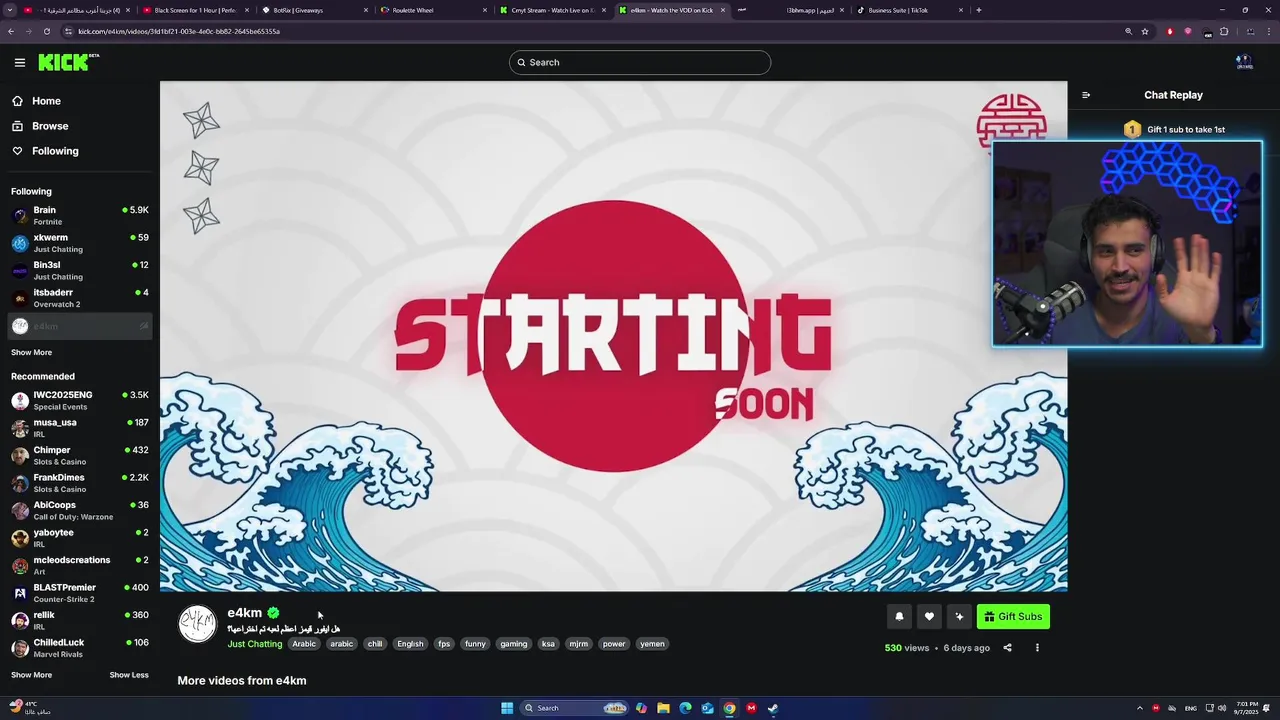Open Following in the sidebar
This screenshot has width=1280, height=720.
tap(55, 151)
